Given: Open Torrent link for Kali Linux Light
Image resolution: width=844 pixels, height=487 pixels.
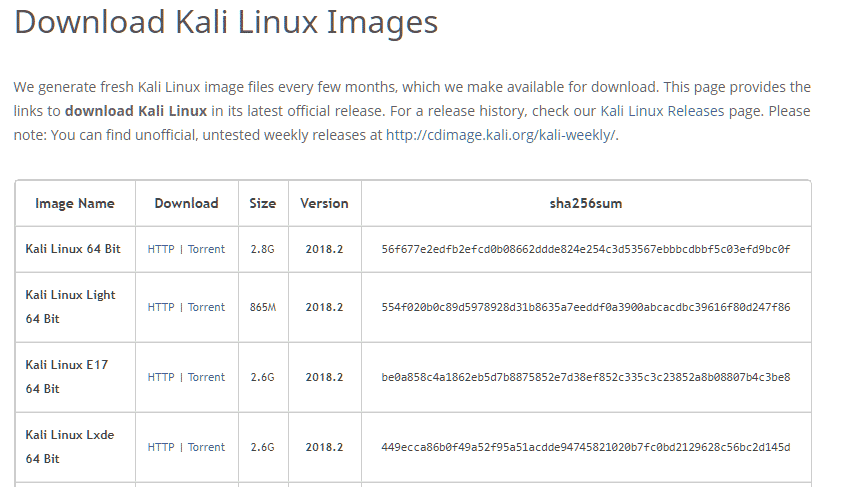Looking at the screenshot, I should coord(206,307).
